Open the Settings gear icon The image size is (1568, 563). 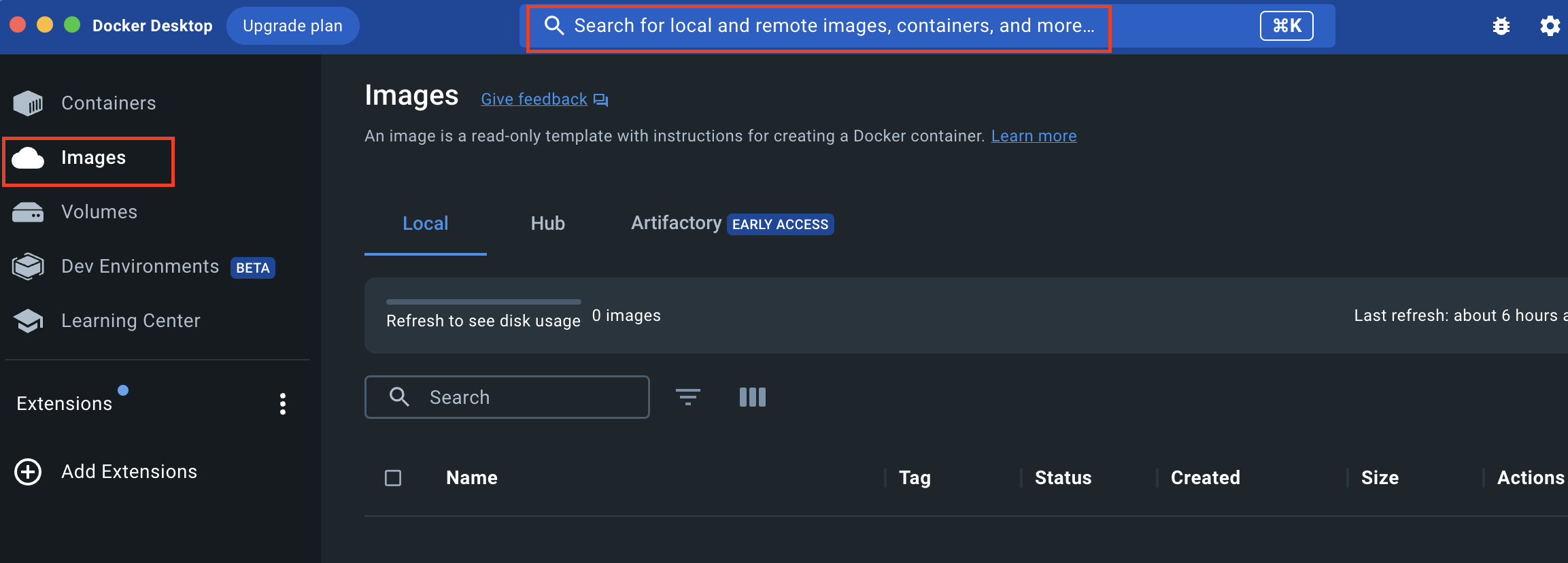(1550, 26)
